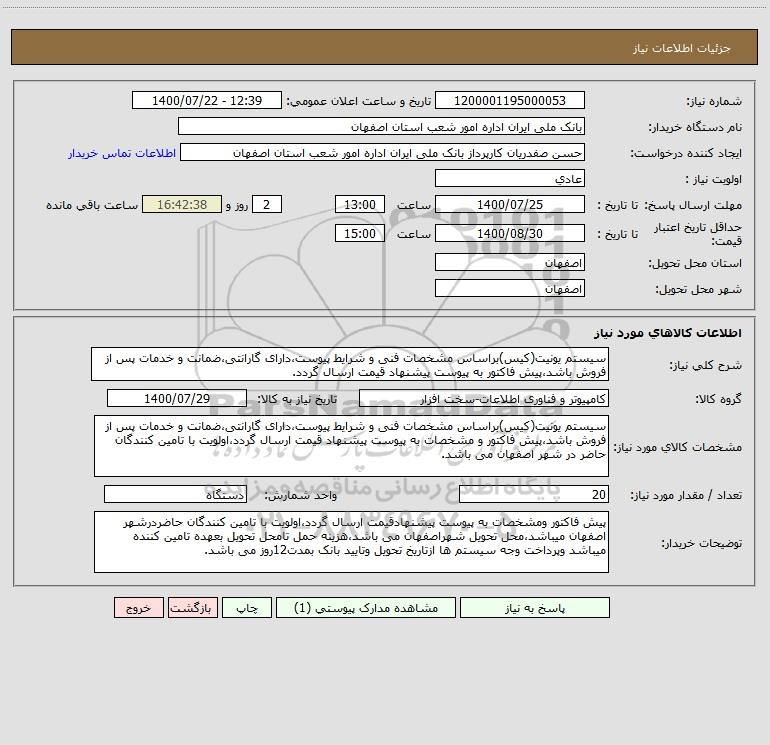
Task: Open مشاهده مدارک پیوستی (1) button
Action: point(366,607)
